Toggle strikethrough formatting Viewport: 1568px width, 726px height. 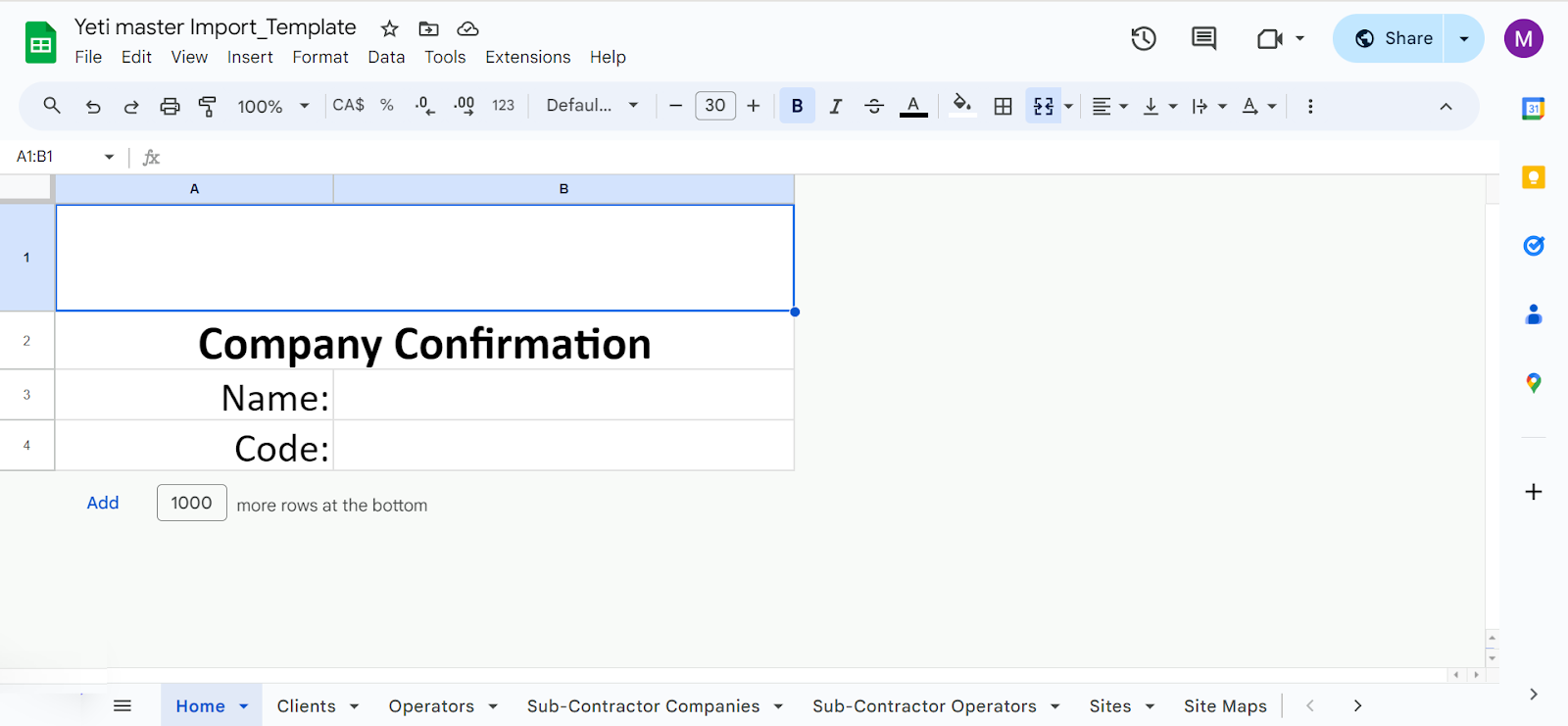point(874,106)
